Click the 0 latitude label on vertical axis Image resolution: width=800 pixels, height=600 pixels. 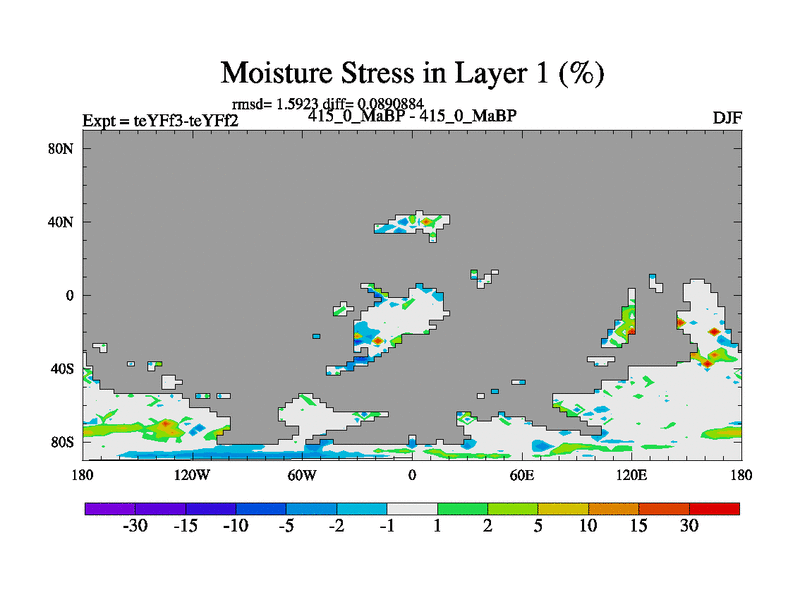pos(70,295)
